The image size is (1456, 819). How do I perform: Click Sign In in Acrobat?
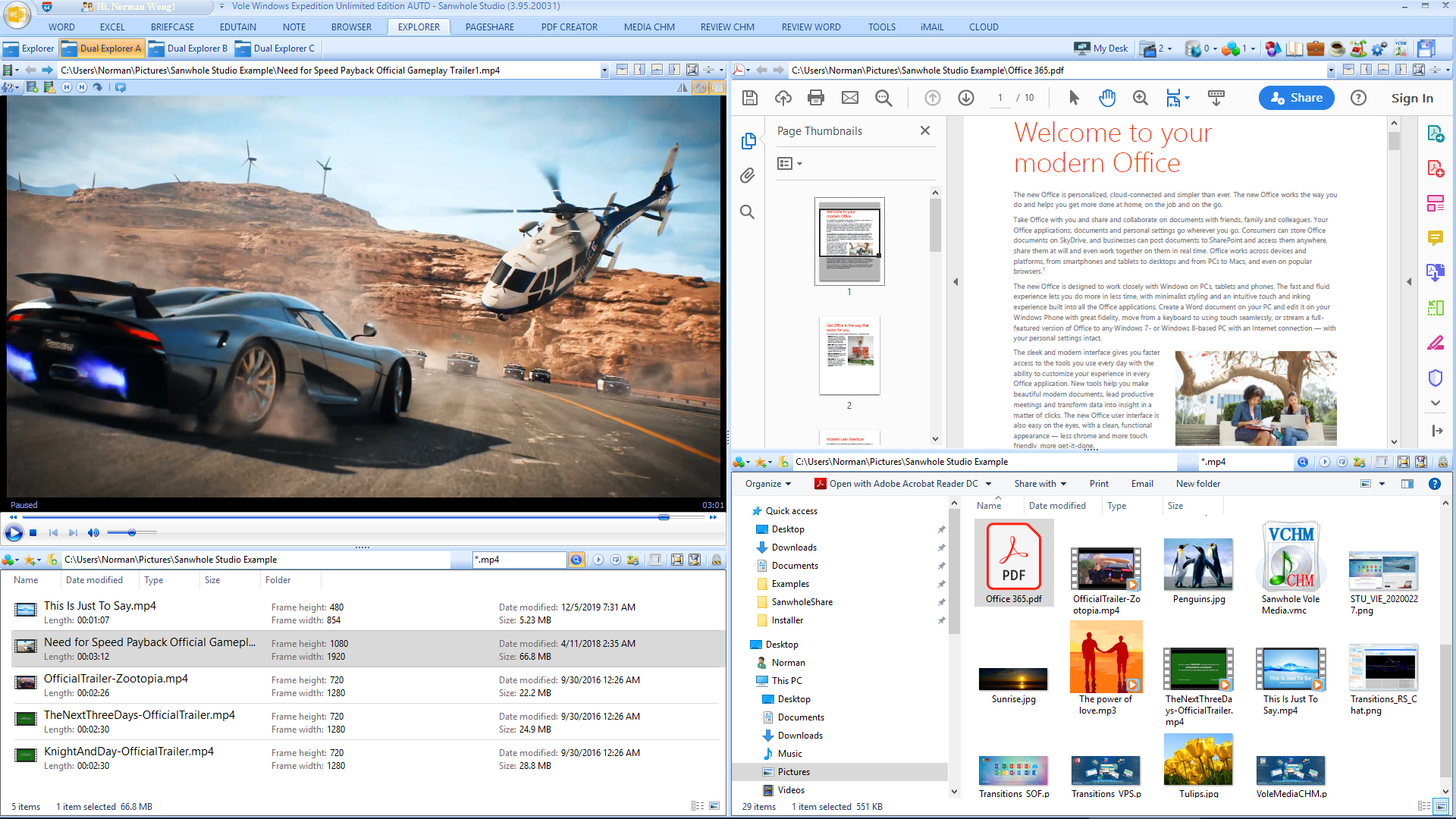(1412, 98)
